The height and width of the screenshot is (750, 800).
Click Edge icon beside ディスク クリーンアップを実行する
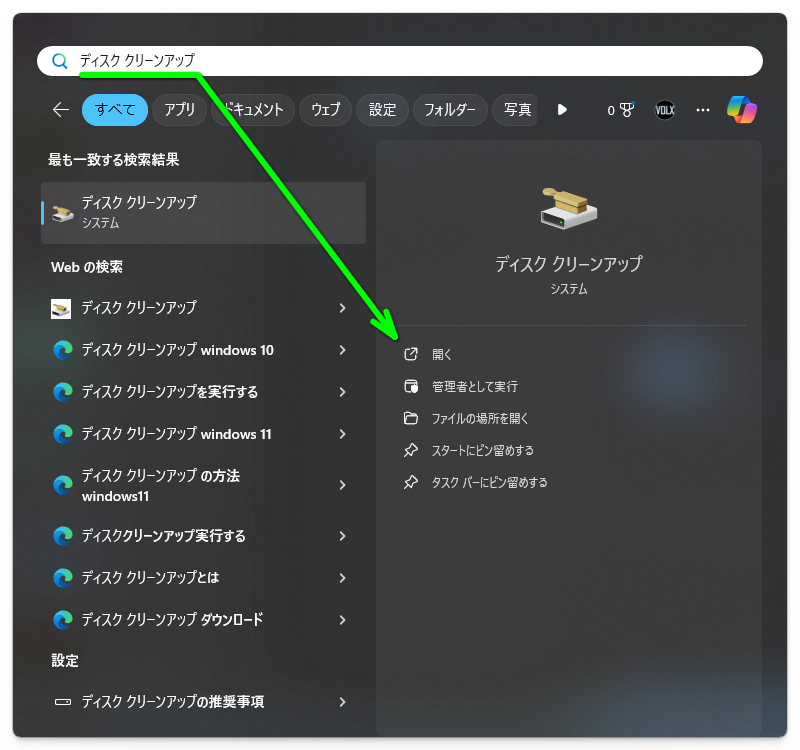click(x=63, y=392)
